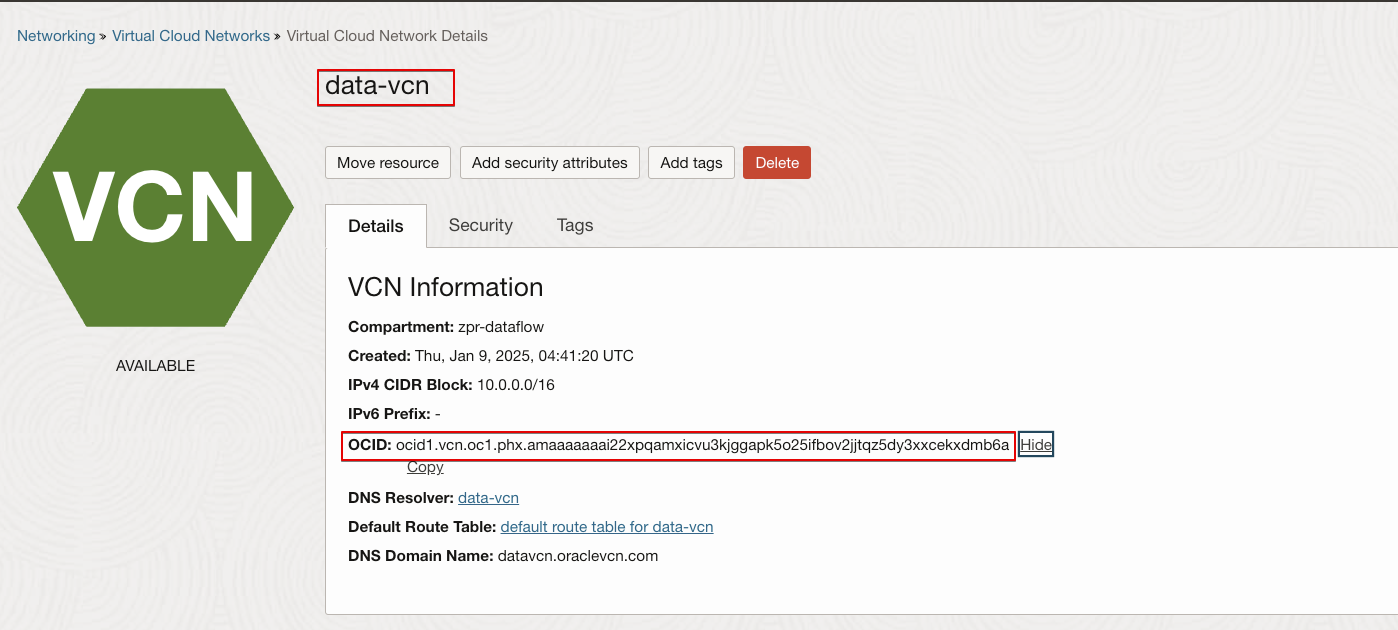Open default route table for data-vcn

(x=606, y=527)
